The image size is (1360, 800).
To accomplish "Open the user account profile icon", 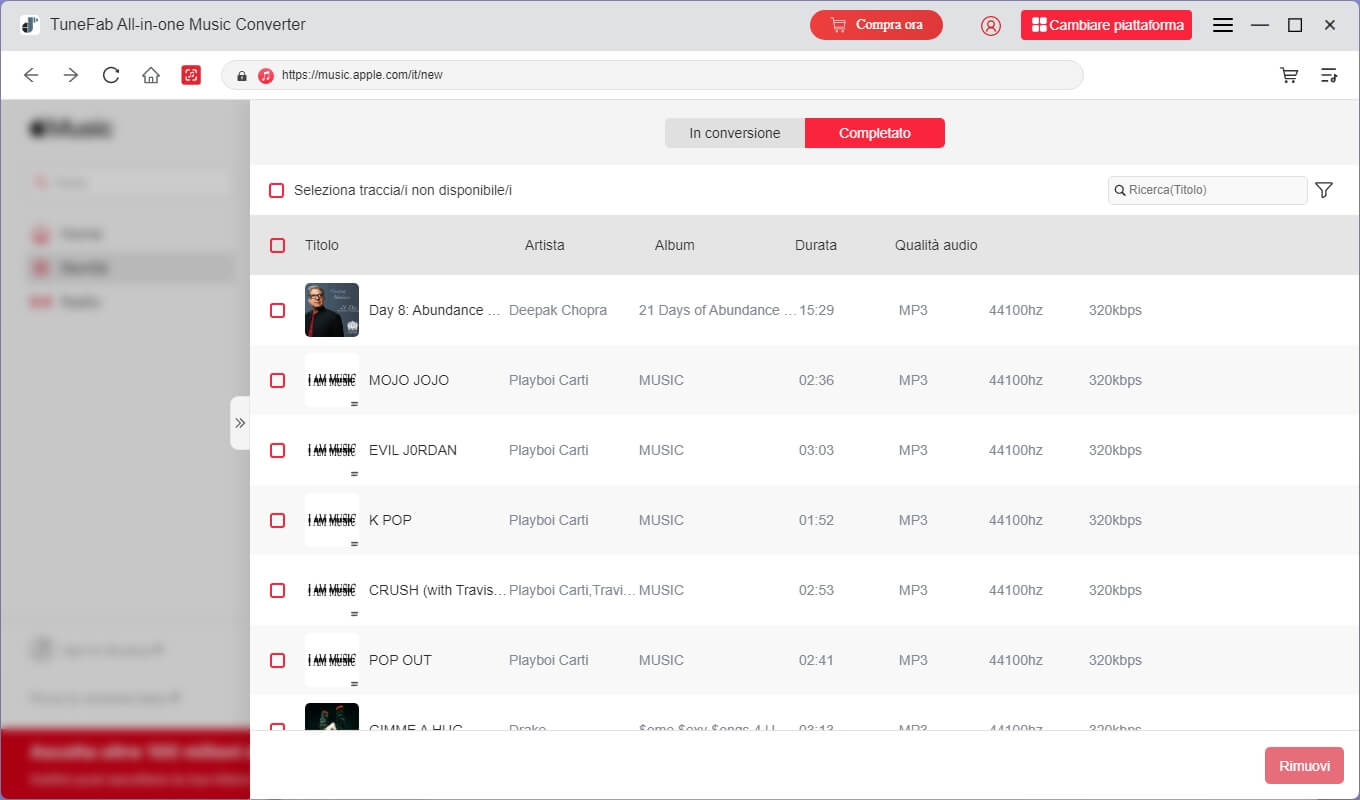I will (x=990, y=25).
